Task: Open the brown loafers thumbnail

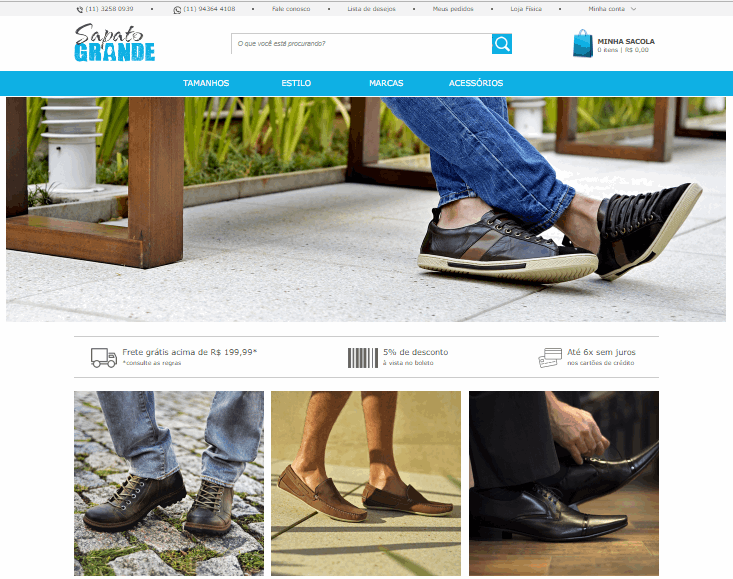Action: coord(366,483)
